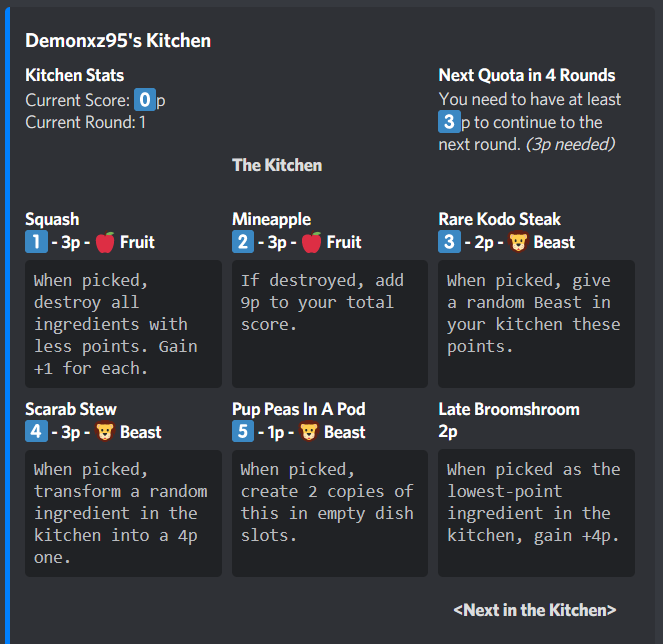Click the number 2 emoji beside Mineapple
Image resolution: width=663 pixels, height=644 pixels.
pos(243,242)
